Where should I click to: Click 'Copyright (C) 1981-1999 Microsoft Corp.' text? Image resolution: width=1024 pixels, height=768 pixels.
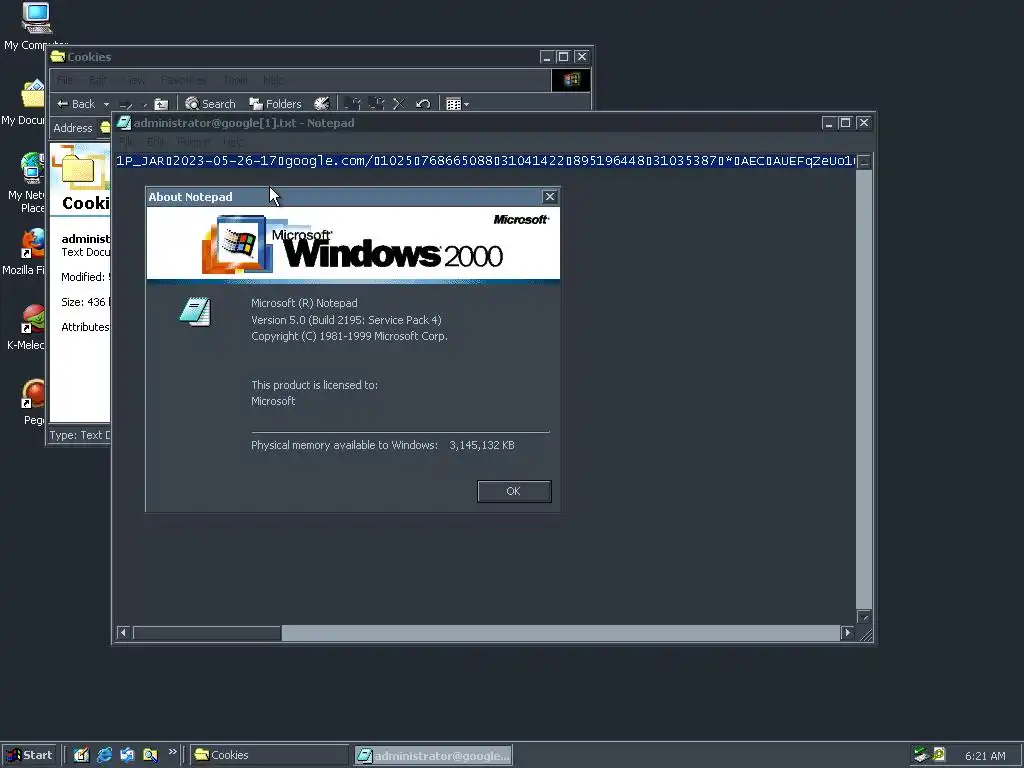[349, 336]
